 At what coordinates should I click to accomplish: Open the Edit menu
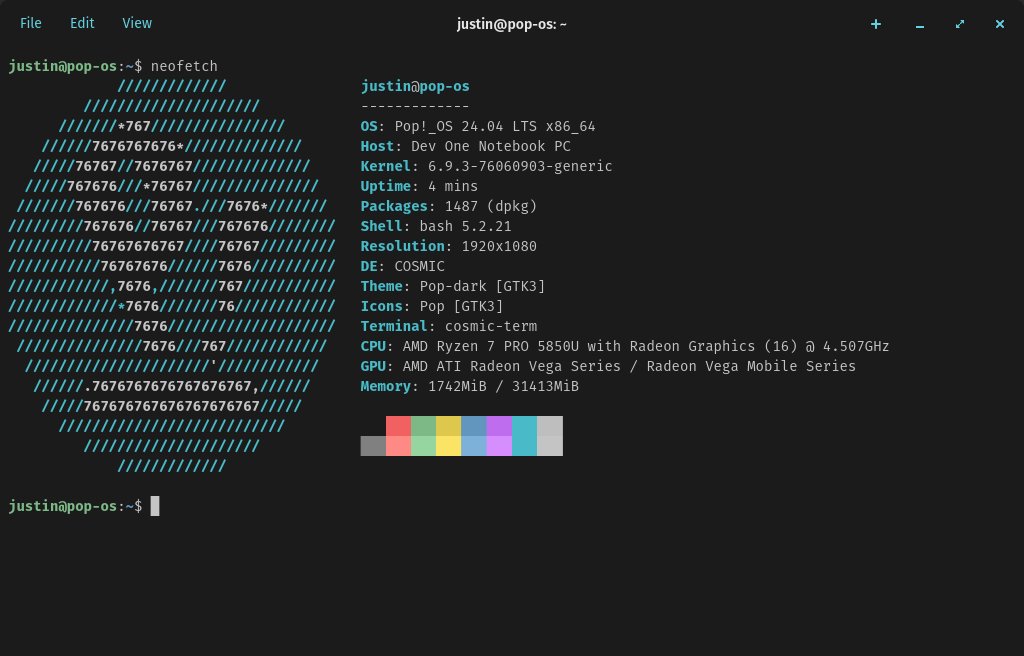[x=82, y=24]
